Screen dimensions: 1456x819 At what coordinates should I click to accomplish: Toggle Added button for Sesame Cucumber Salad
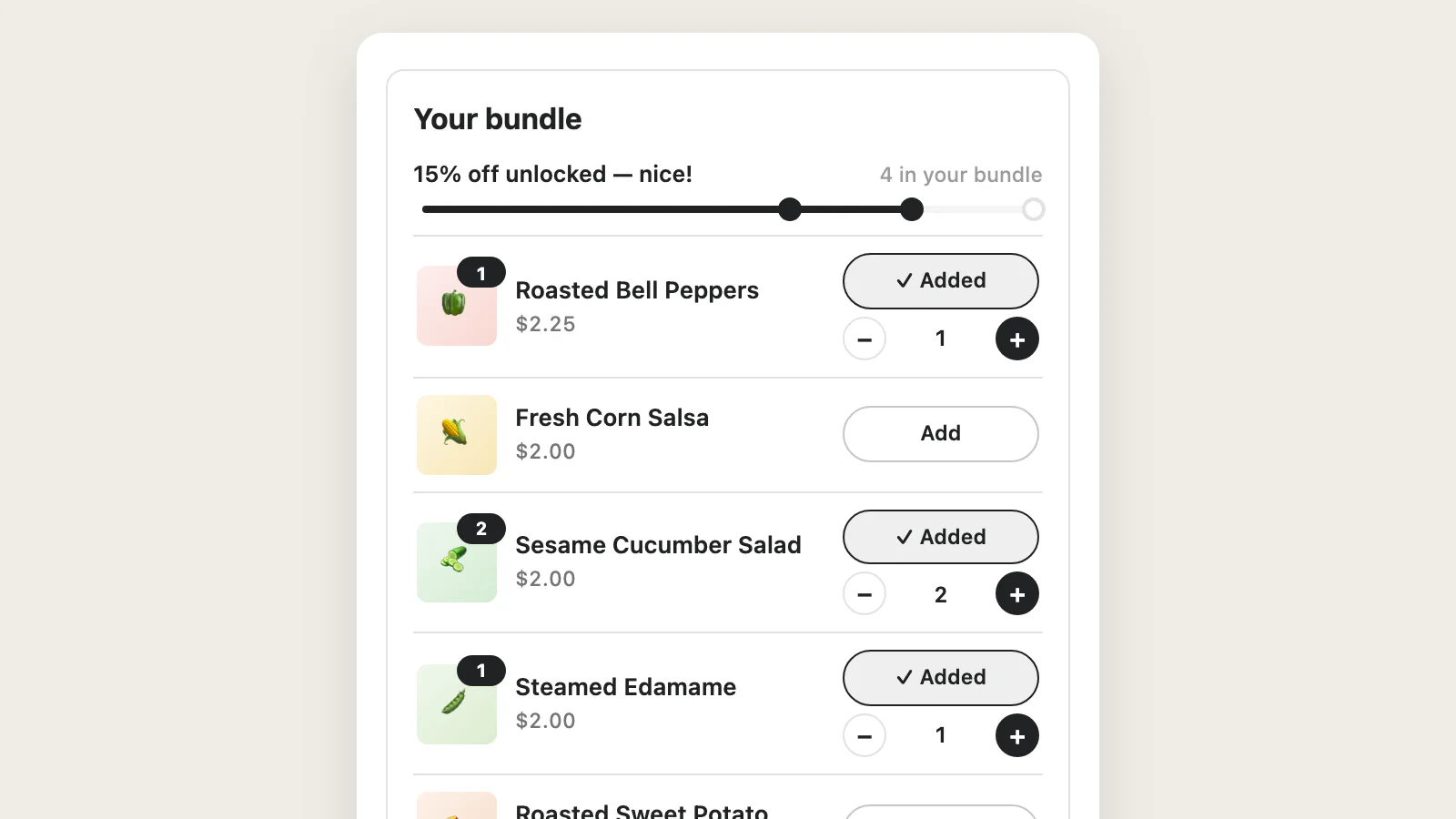pos(941,537)
